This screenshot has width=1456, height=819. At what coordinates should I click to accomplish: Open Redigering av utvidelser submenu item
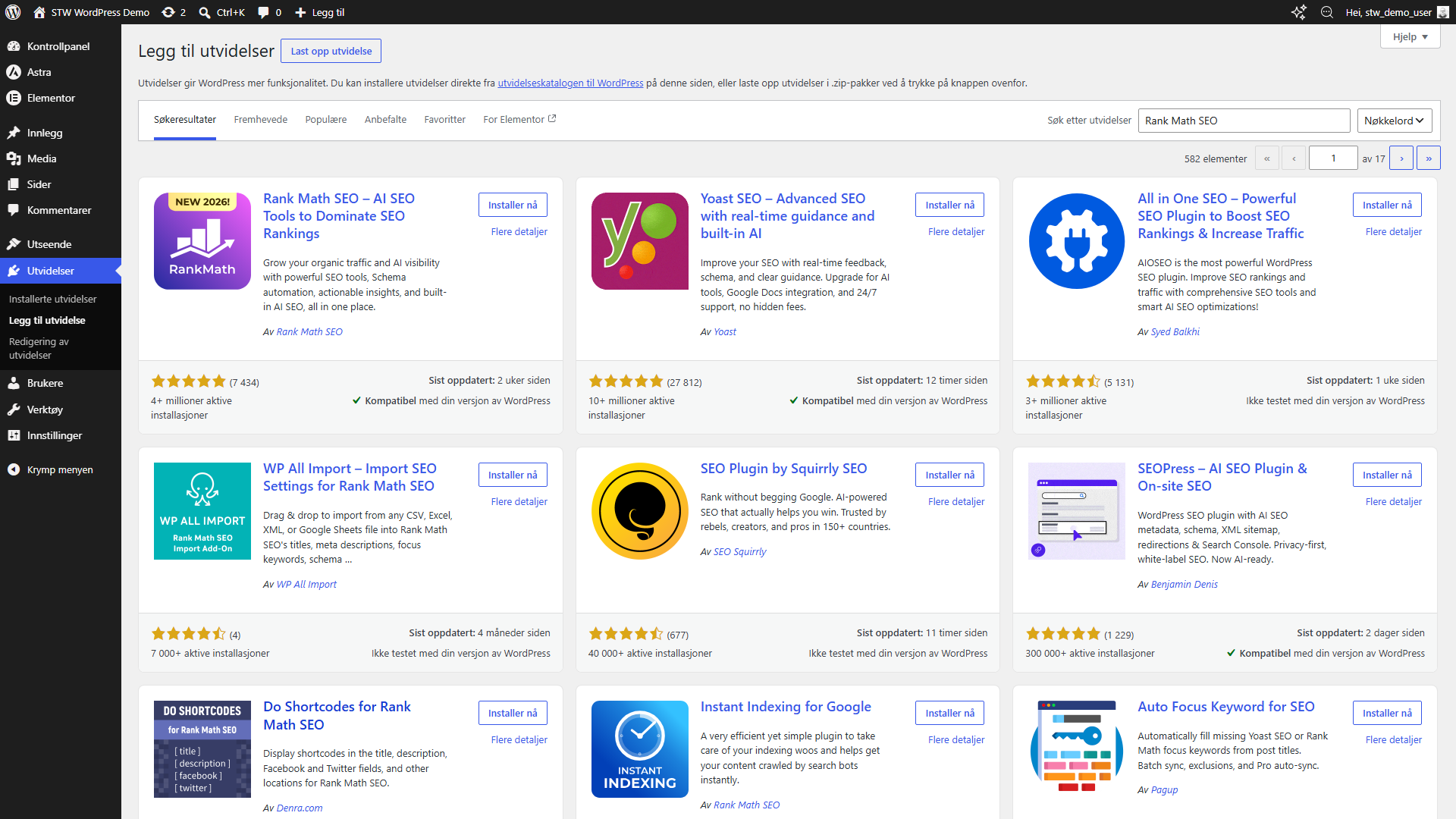coord(39,348)
